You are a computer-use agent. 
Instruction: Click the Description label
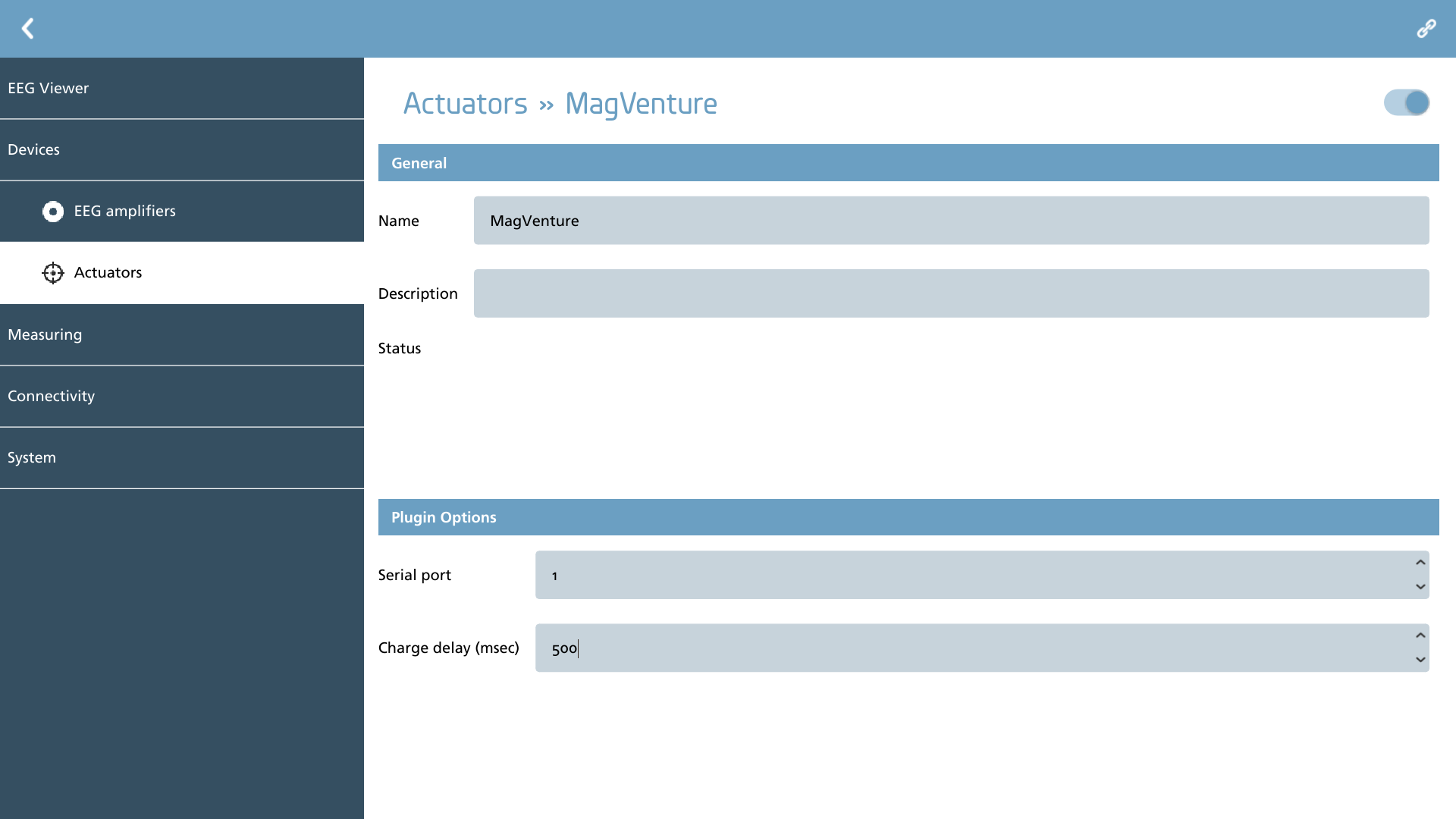(418, 293)
